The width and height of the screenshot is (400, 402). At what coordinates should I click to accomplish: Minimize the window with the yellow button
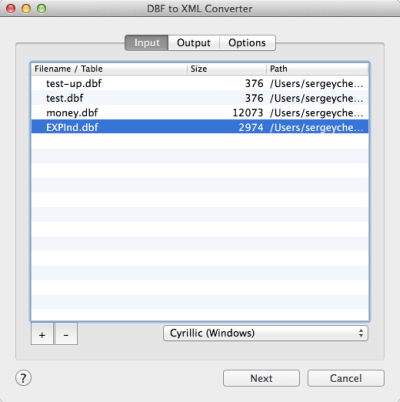click(26, 8)
